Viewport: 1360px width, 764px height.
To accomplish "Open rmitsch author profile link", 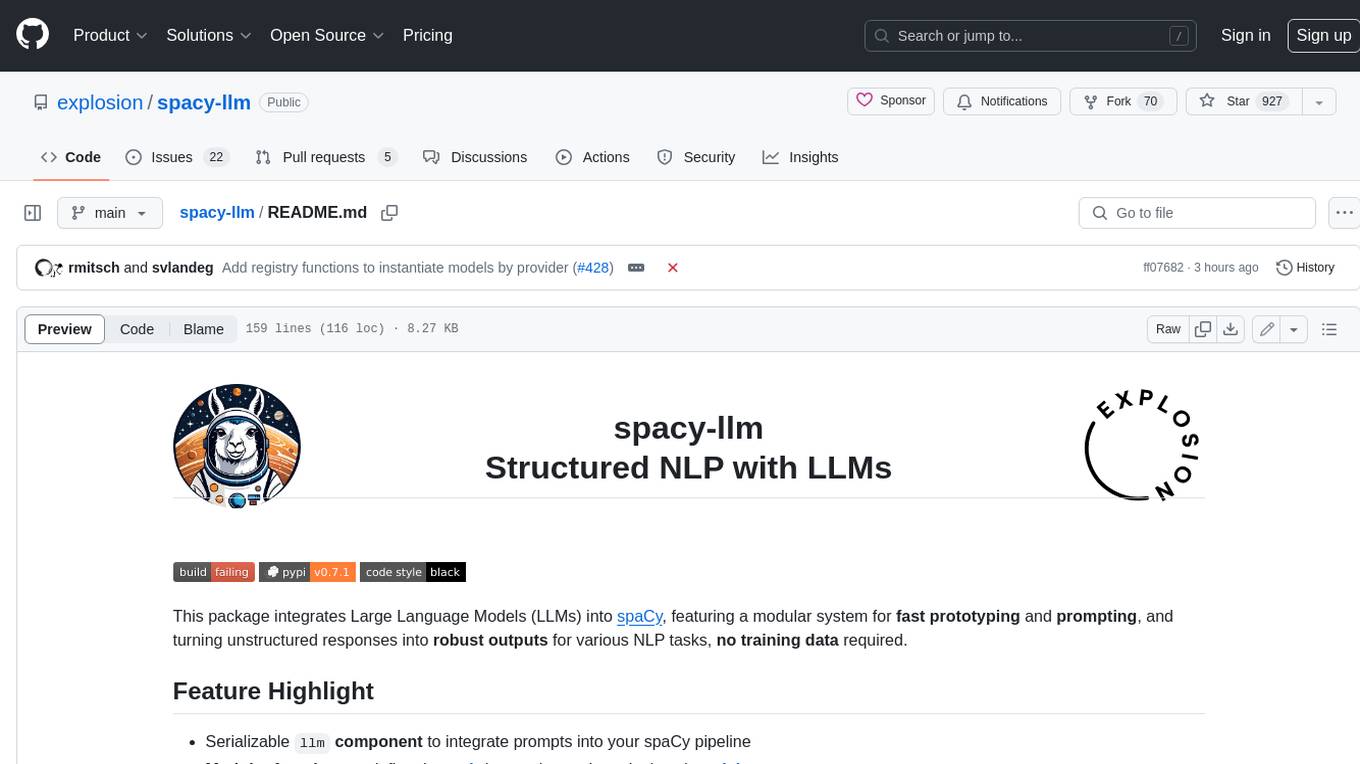I will click(94, 268).
